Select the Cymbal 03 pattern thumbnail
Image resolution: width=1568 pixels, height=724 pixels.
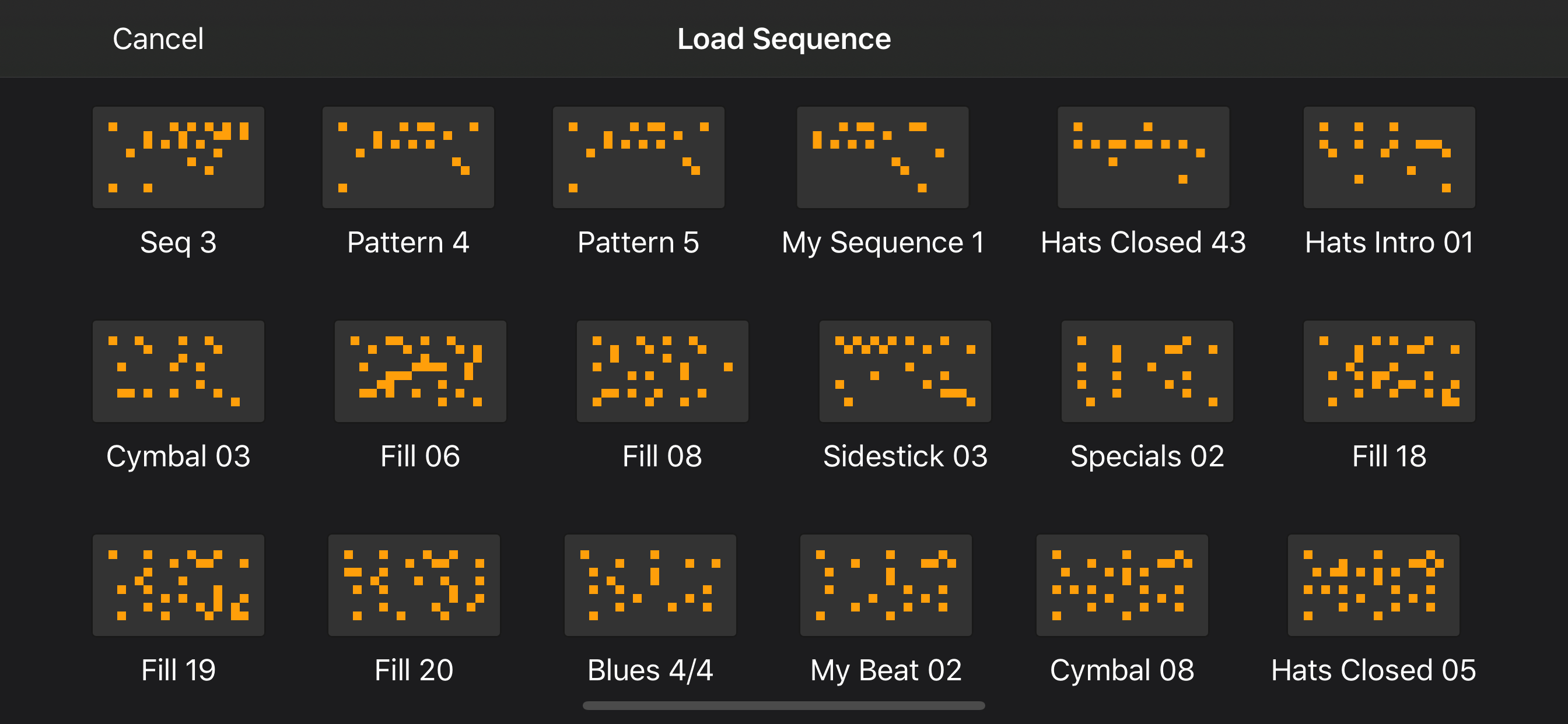pyautogui.click(x=178, y=371)
